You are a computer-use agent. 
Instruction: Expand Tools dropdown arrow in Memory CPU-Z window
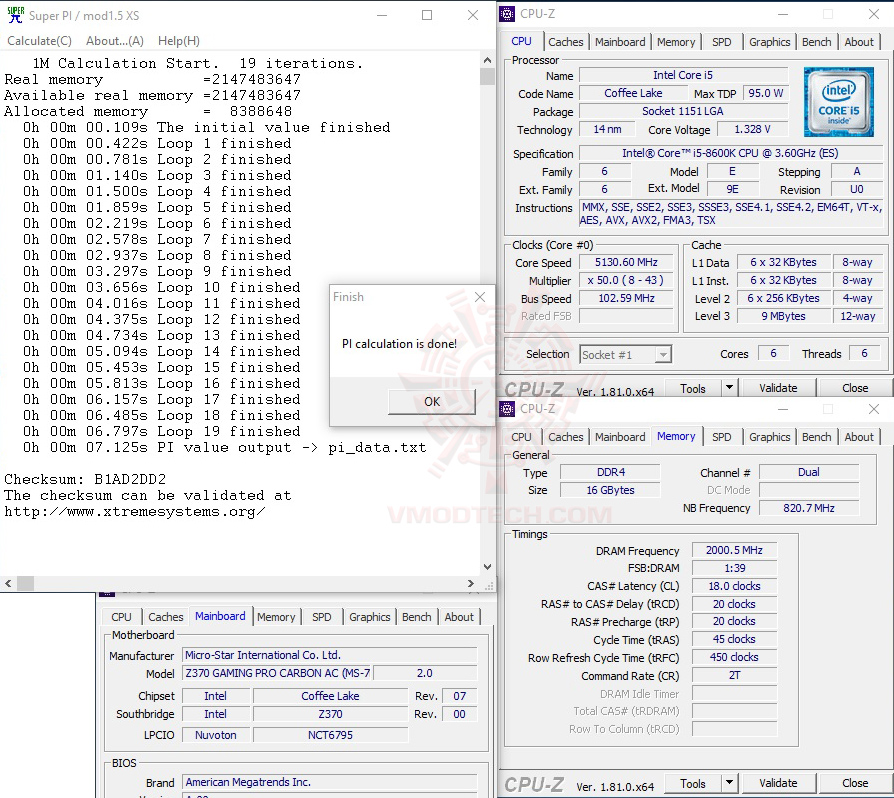tap(729, 784)
